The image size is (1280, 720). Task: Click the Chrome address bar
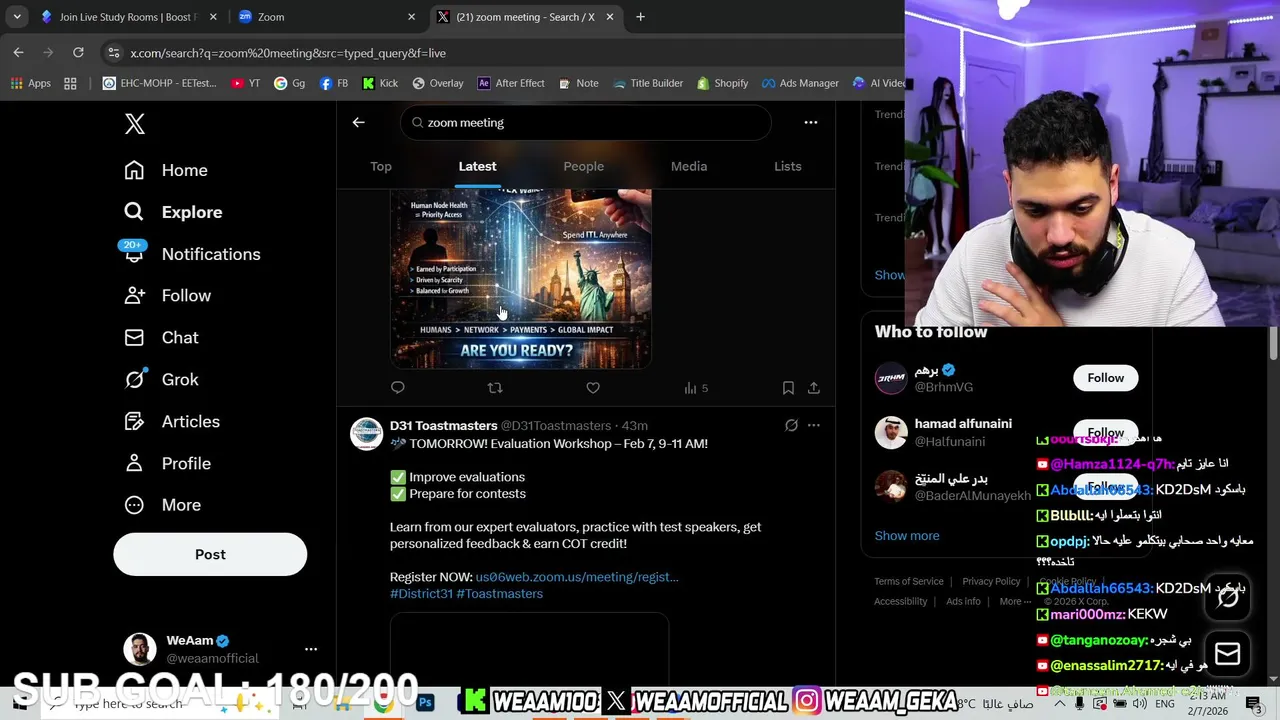point(500,53)
